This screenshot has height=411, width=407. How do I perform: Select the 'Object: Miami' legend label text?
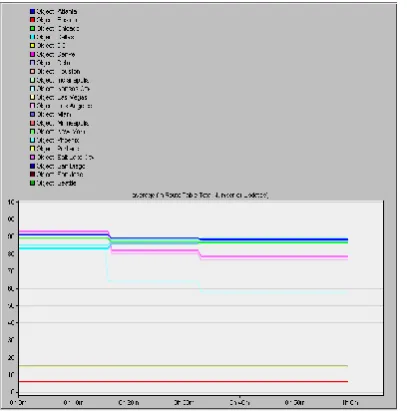coord(54,114)
